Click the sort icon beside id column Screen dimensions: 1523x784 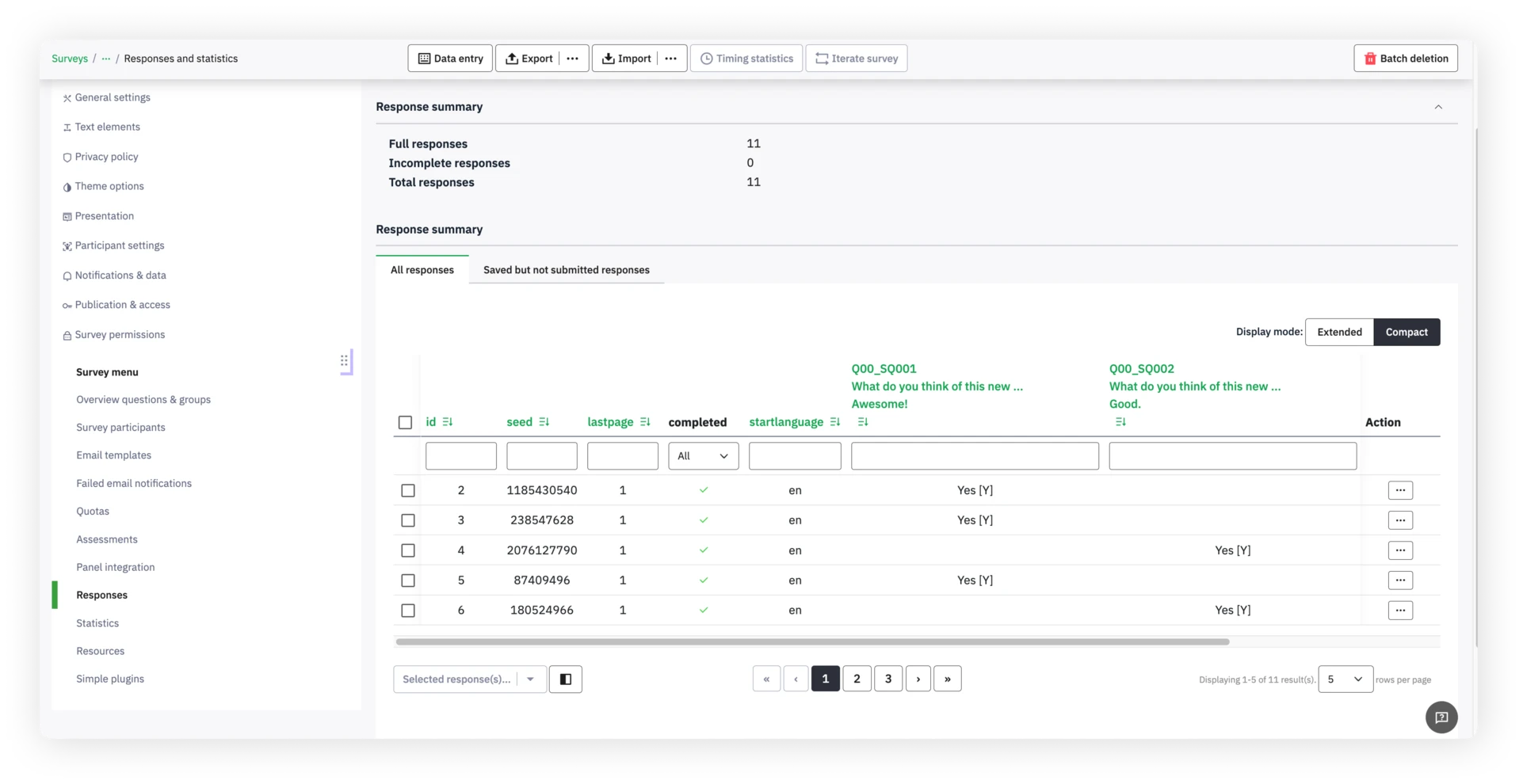tap(448, 422)
